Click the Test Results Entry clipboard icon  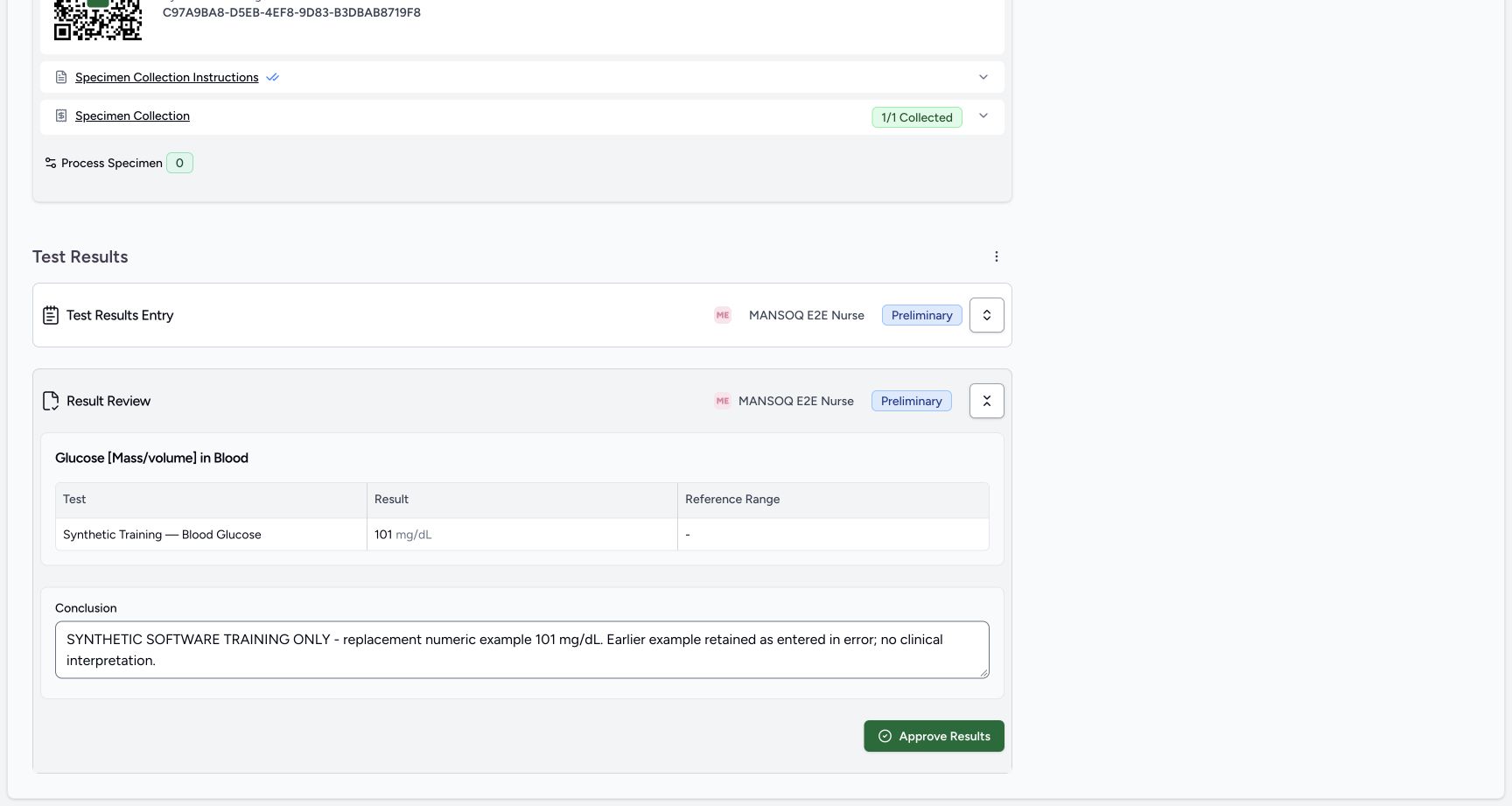coord(51,315)
